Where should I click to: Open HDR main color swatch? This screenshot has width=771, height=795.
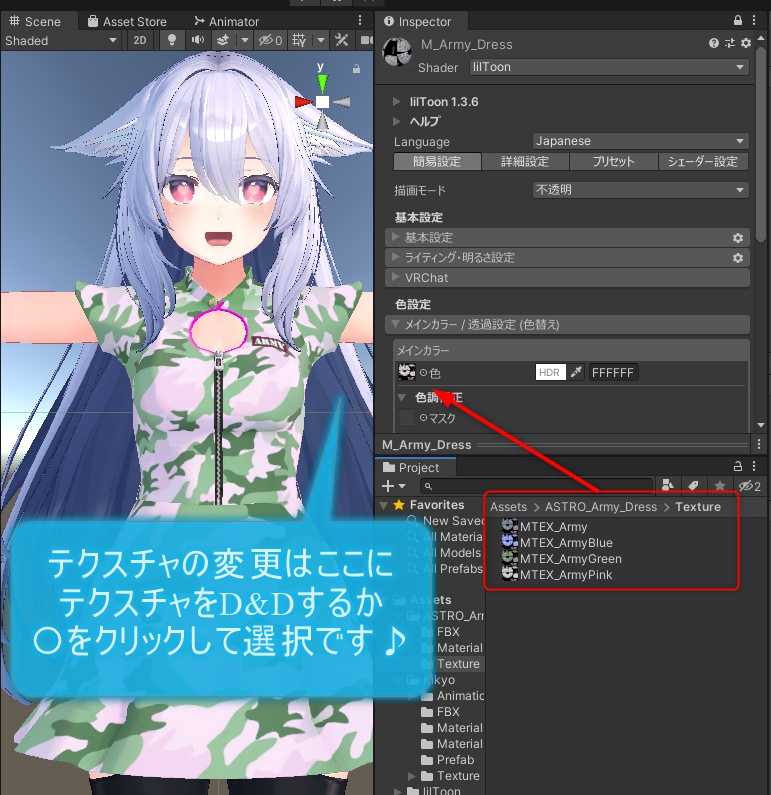[550, 373]
